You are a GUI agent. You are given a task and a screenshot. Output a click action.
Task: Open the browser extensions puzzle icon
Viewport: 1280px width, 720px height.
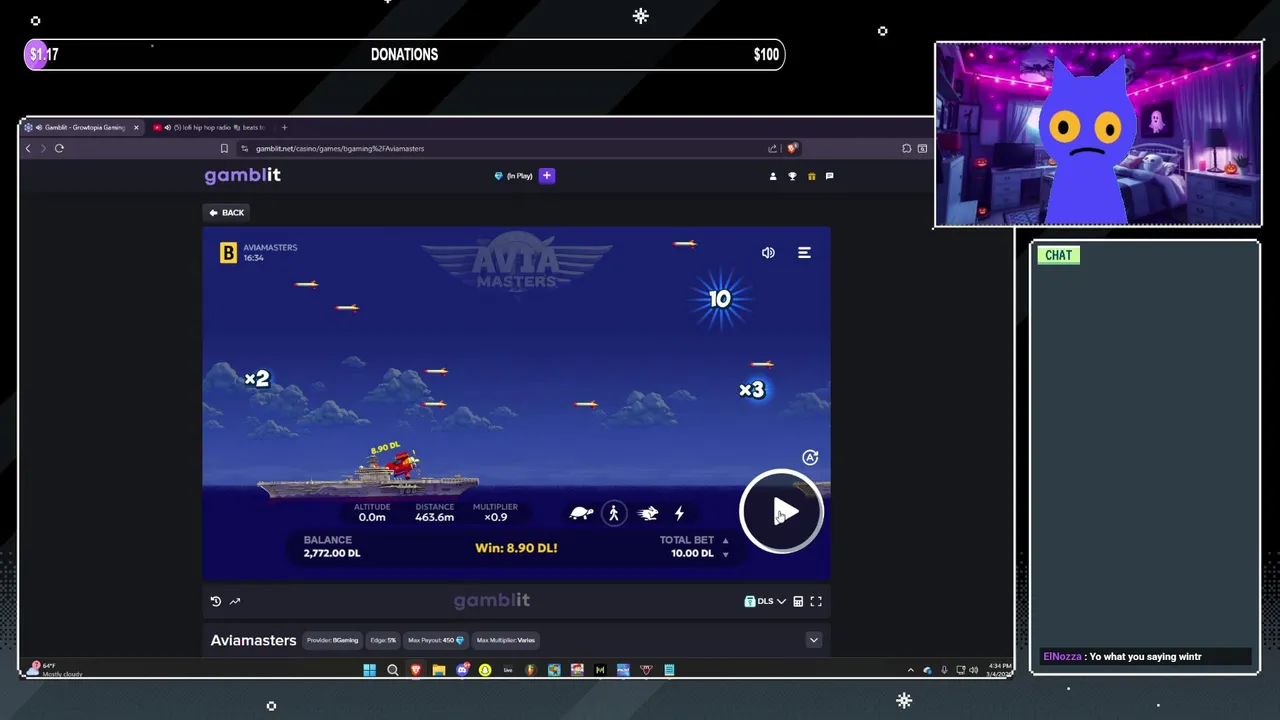[906, 148]
